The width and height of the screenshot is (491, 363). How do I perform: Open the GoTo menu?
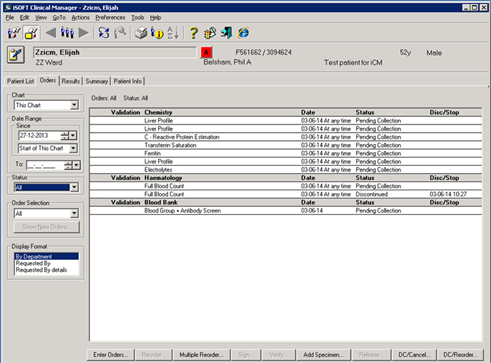coord(59,18)
